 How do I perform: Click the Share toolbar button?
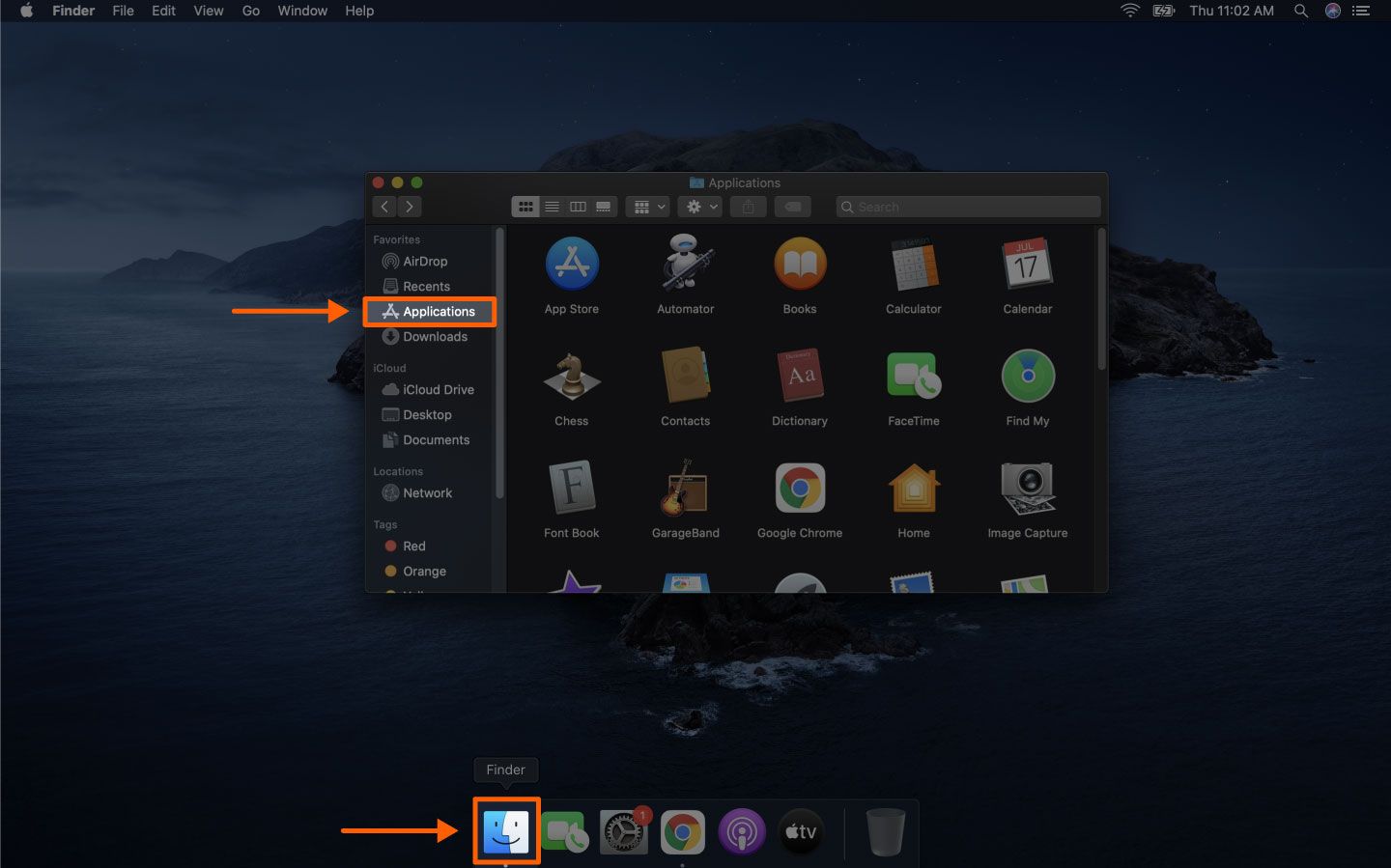(748, 207)
